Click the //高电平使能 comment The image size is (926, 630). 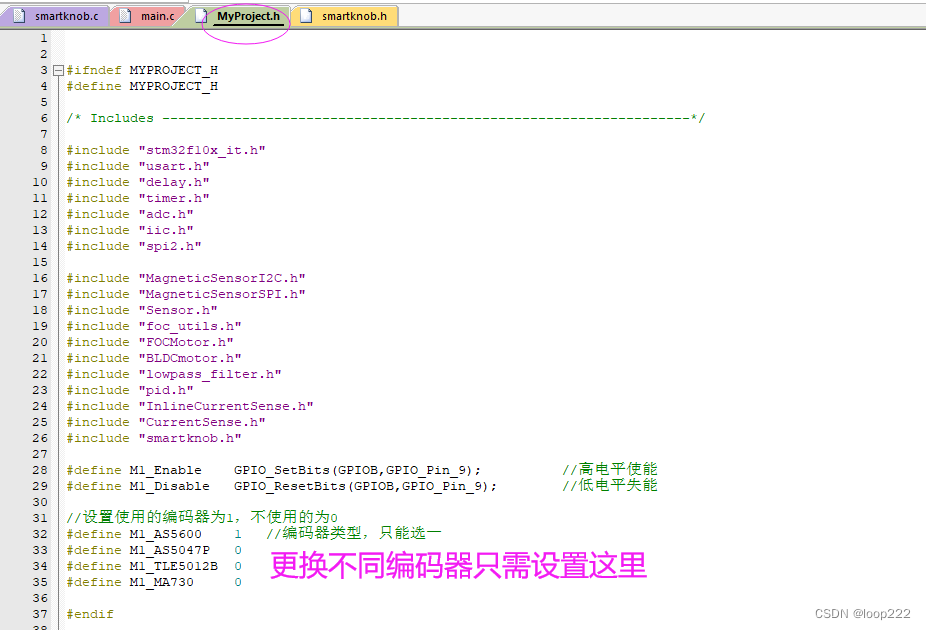coord(610,469)
